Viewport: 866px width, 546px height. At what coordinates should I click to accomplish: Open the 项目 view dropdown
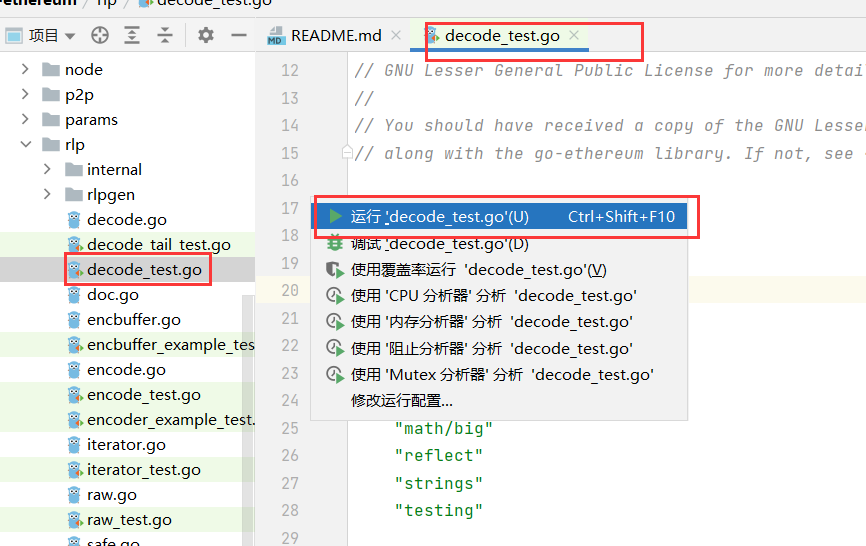click(x=51, y=36)
